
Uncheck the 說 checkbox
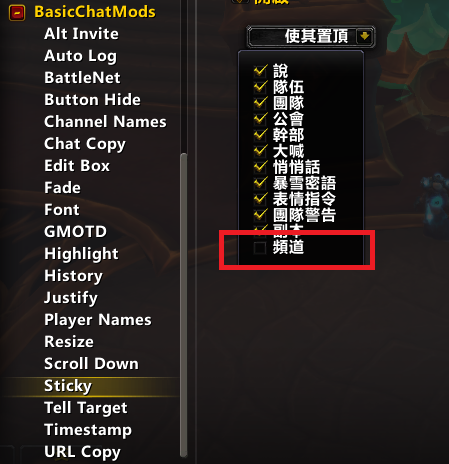(x=260, y=71)
